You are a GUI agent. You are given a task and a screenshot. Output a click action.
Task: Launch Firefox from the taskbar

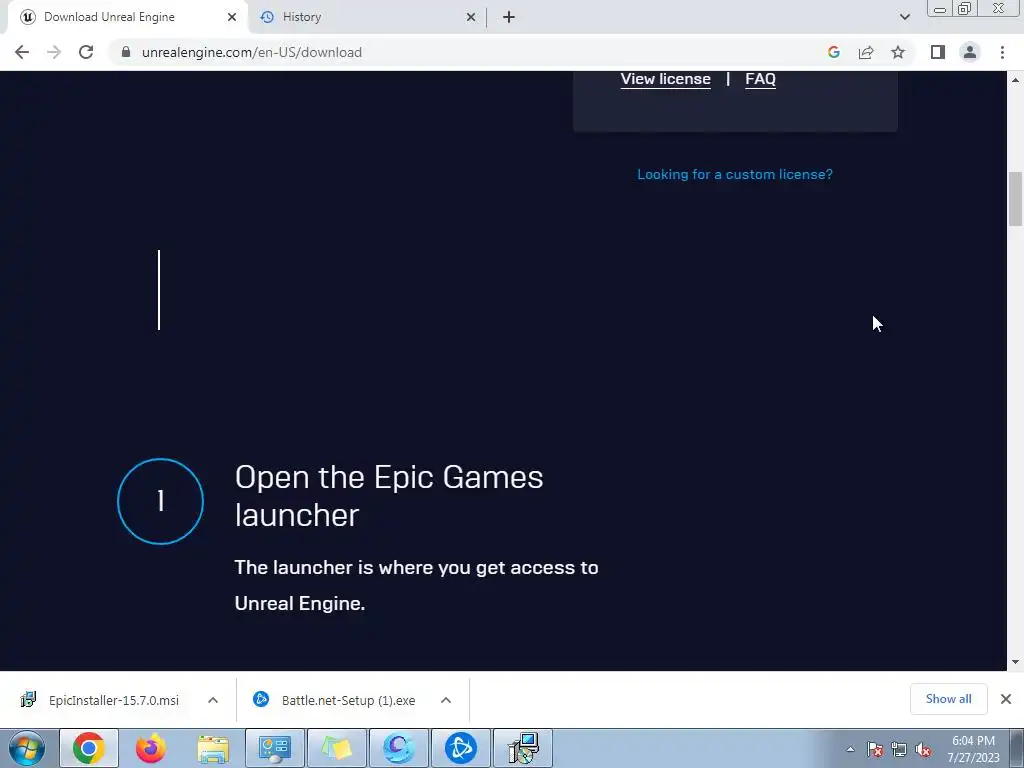click(151, 748)
